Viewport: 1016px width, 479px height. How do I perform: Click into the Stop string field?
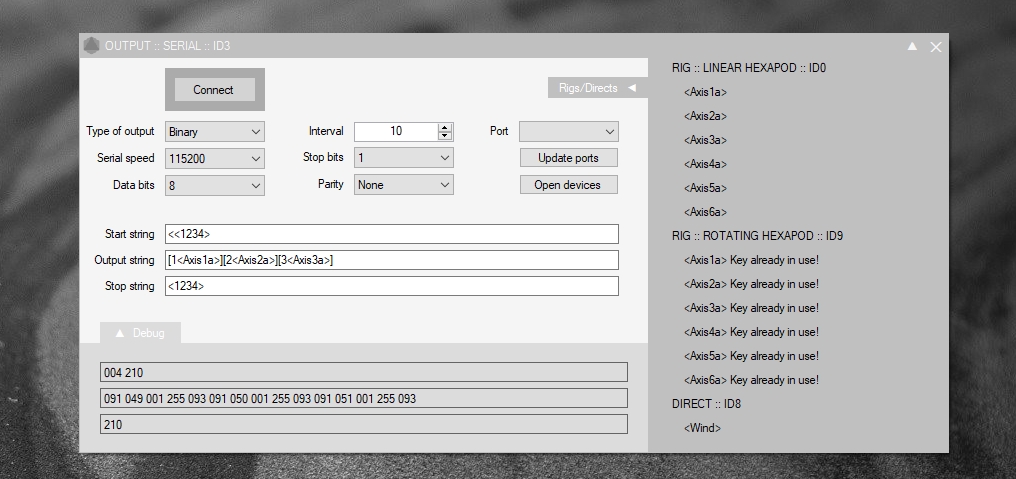(x=391, y=286)
